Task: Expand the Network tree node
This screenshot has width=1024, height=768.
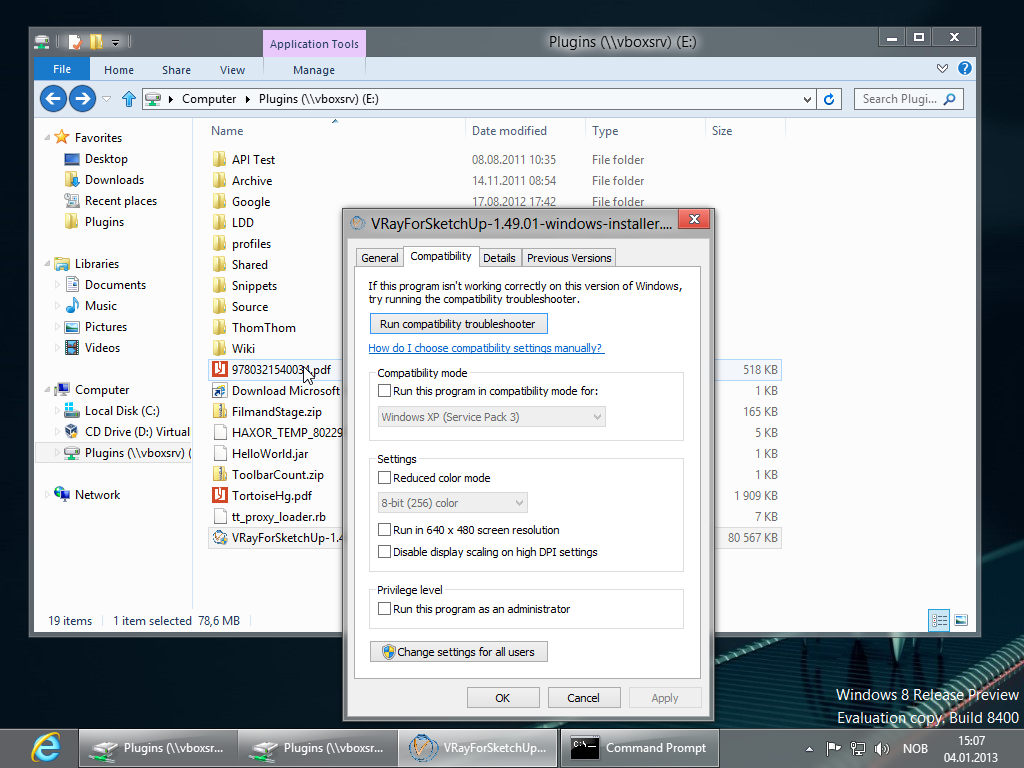Action: (47, 494)
